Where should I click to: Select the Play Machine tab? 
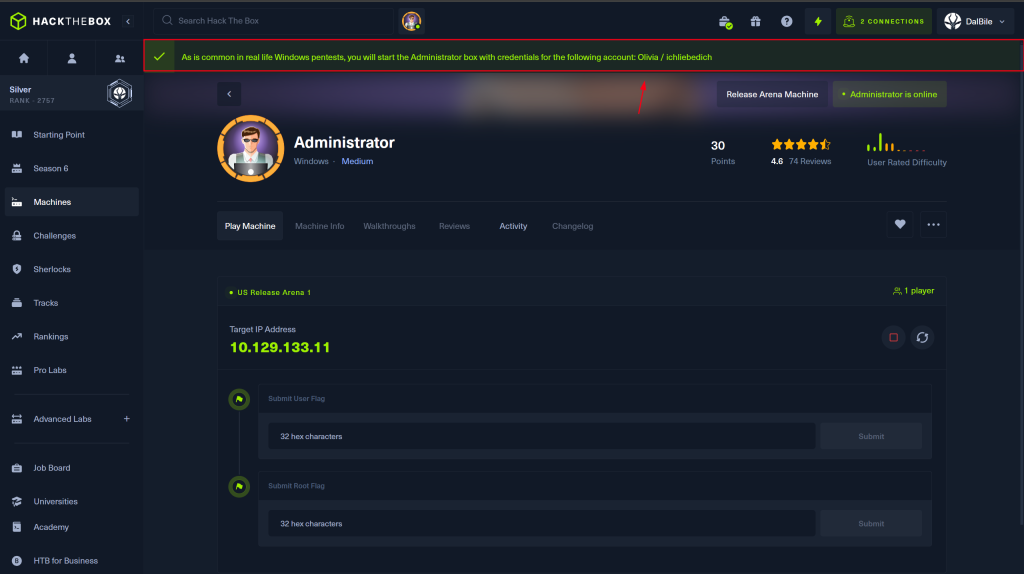click(250, 226)
